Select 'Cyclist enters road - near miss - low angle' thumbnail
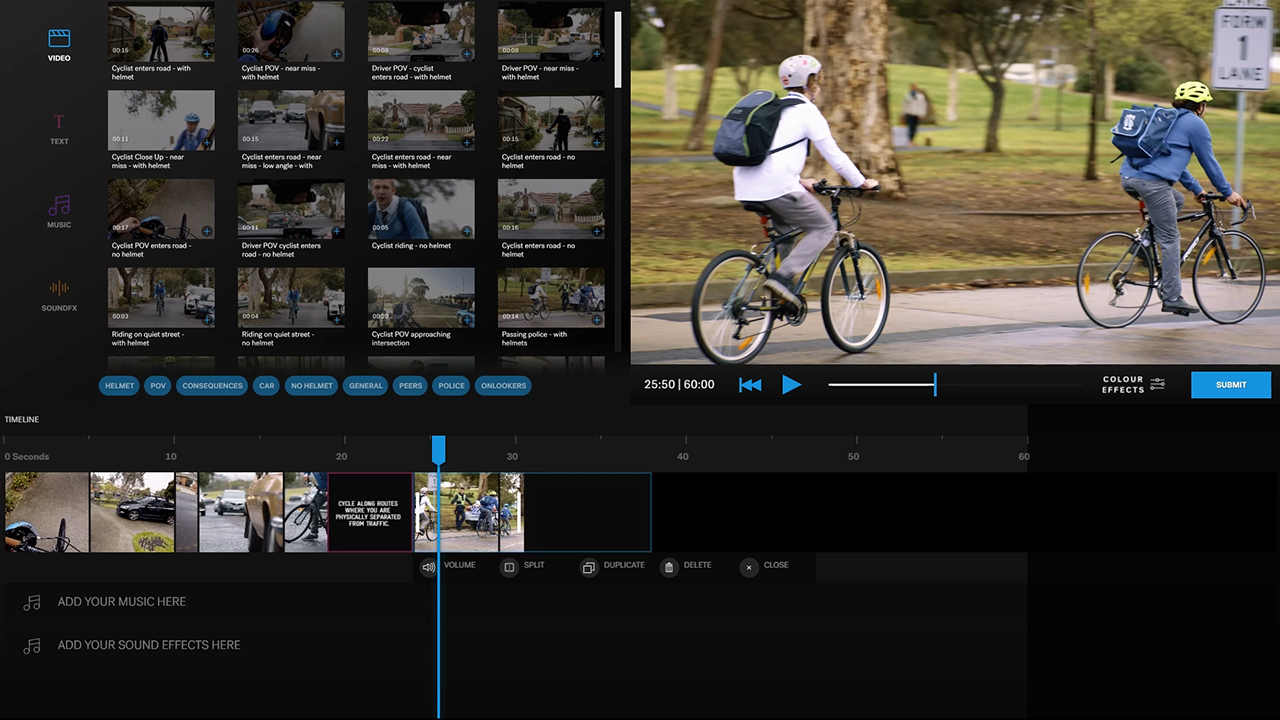Viewport: 1280px width, 720px height. click(x=291, y=121)
